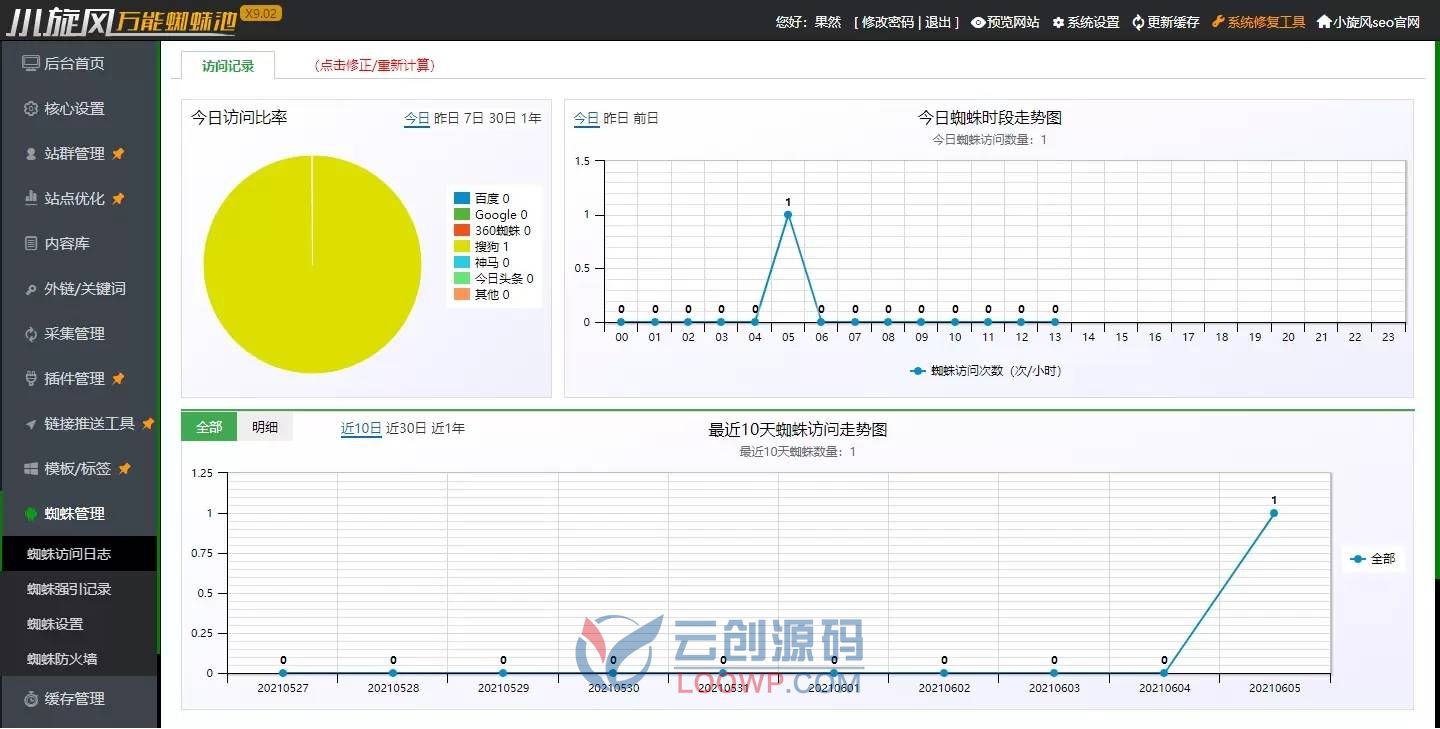Viewport: 1440px width, 729px height.
Task: Click the link icon beside 外链/关键词
Action: pos(31,288)
